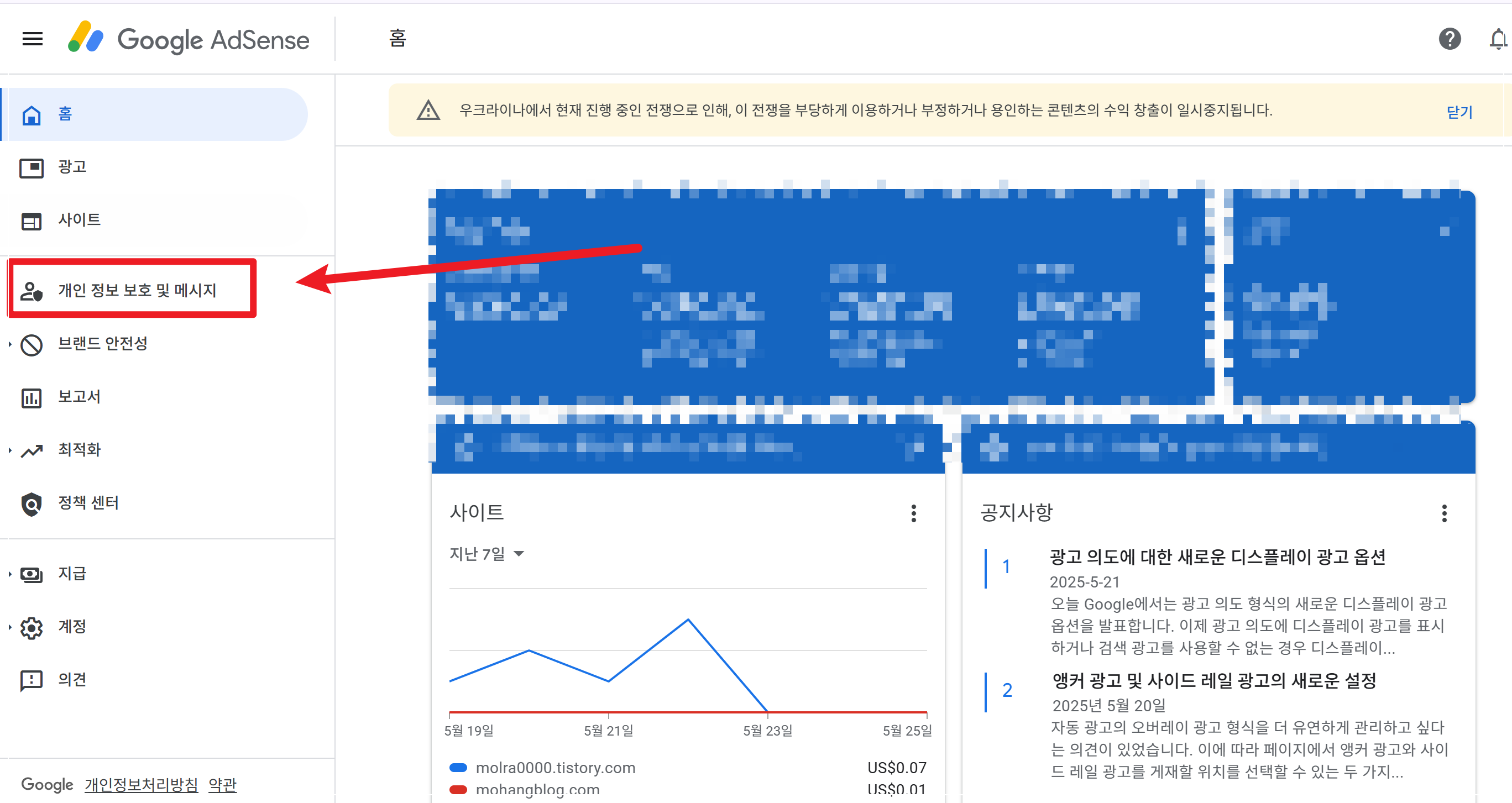Go to 사이트 in the sidebar
This screenshot has width=1512, height=803.
click(x=79, y=220)
